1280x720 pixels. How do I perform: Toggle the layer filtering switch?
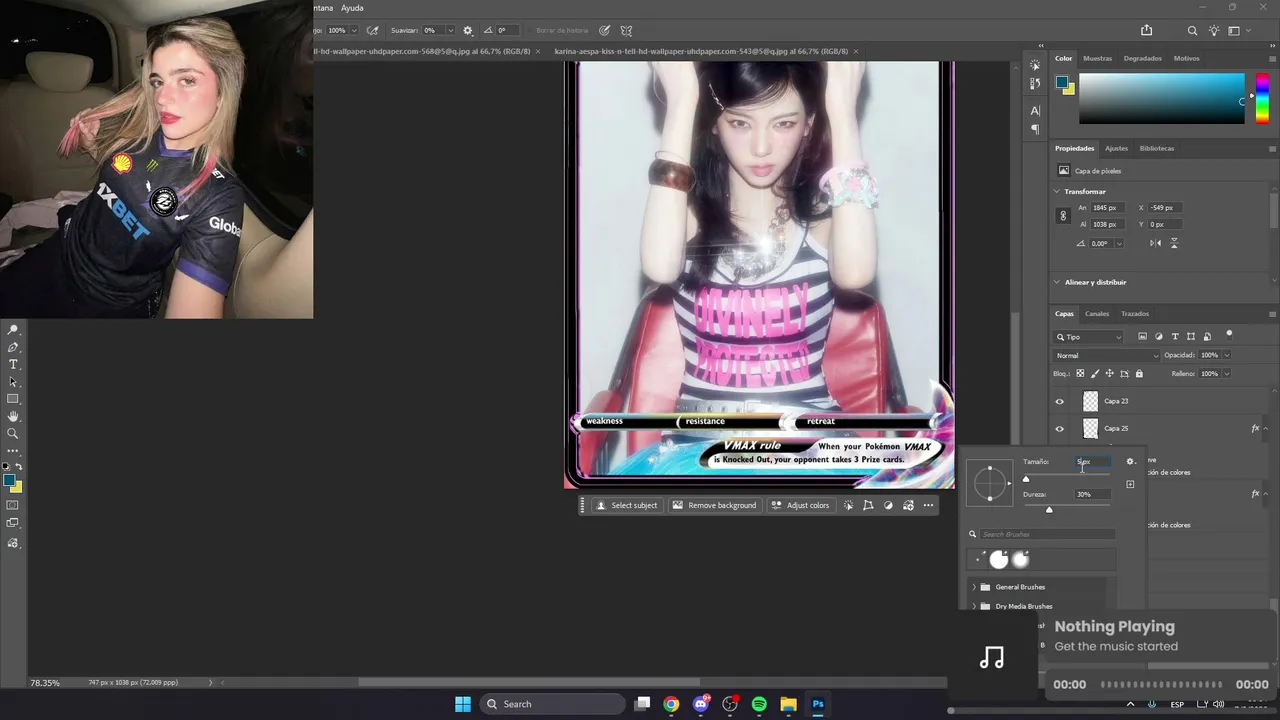1230,335
